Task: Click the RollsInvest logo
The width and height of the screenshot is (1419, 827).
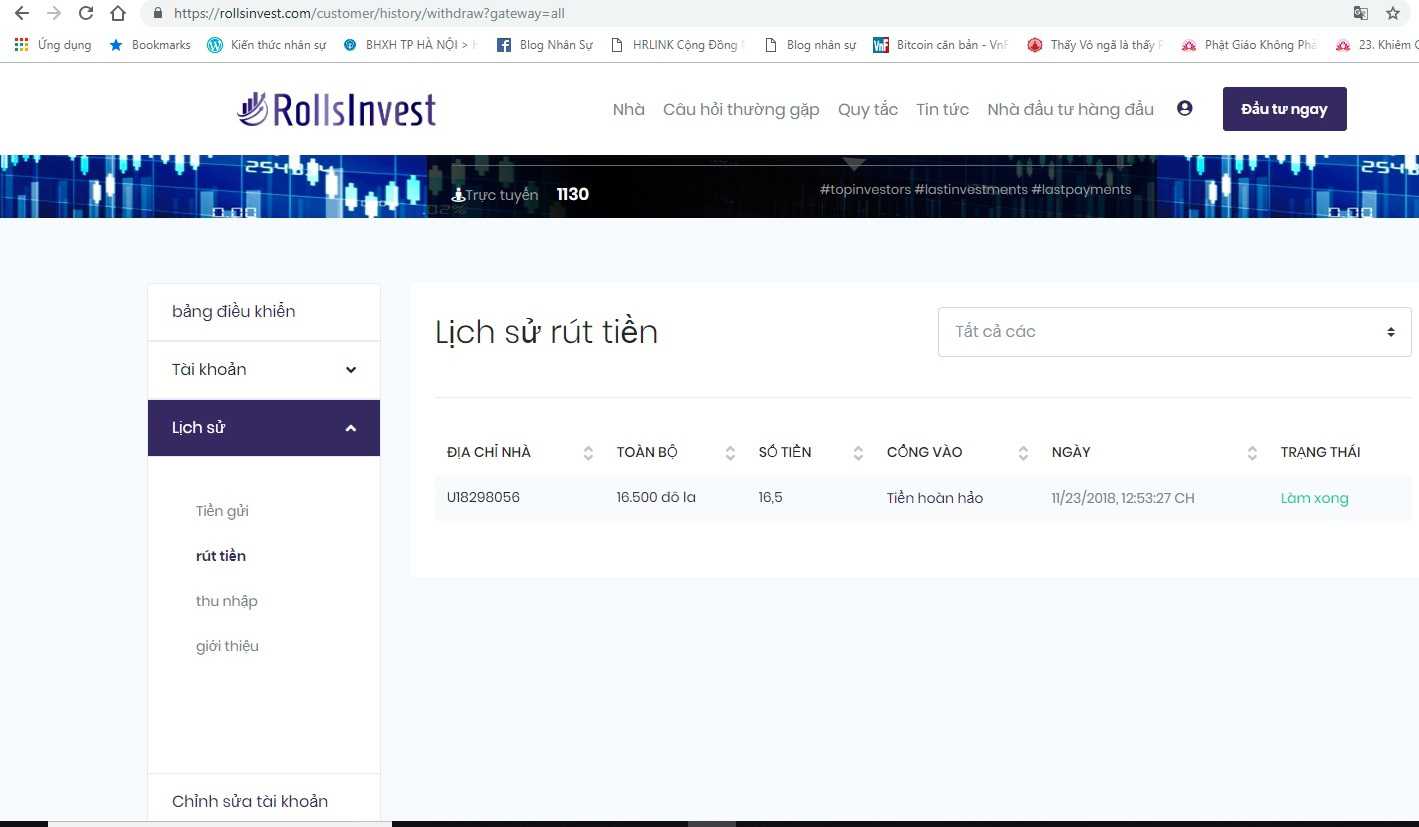Action: (x=337, y=109)
